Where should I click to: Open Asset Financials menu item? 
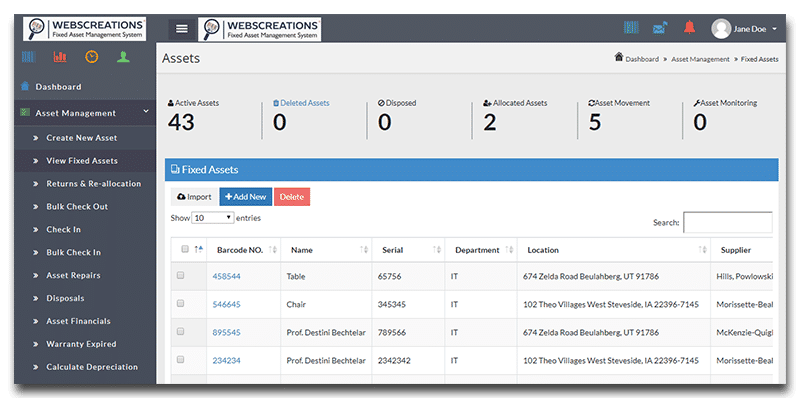(78, 321)
